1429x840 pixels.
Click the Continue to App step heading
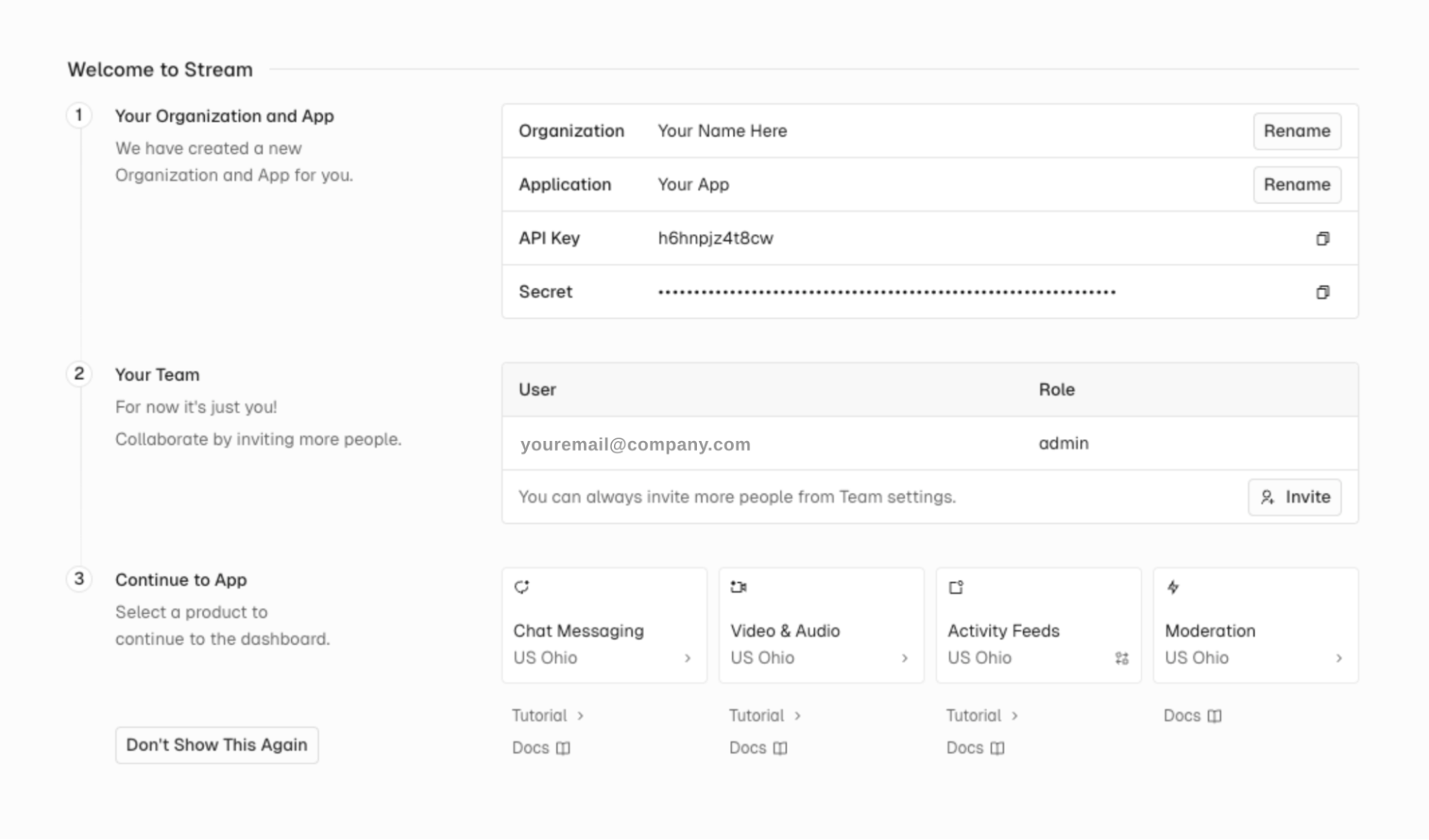(181, 580)
